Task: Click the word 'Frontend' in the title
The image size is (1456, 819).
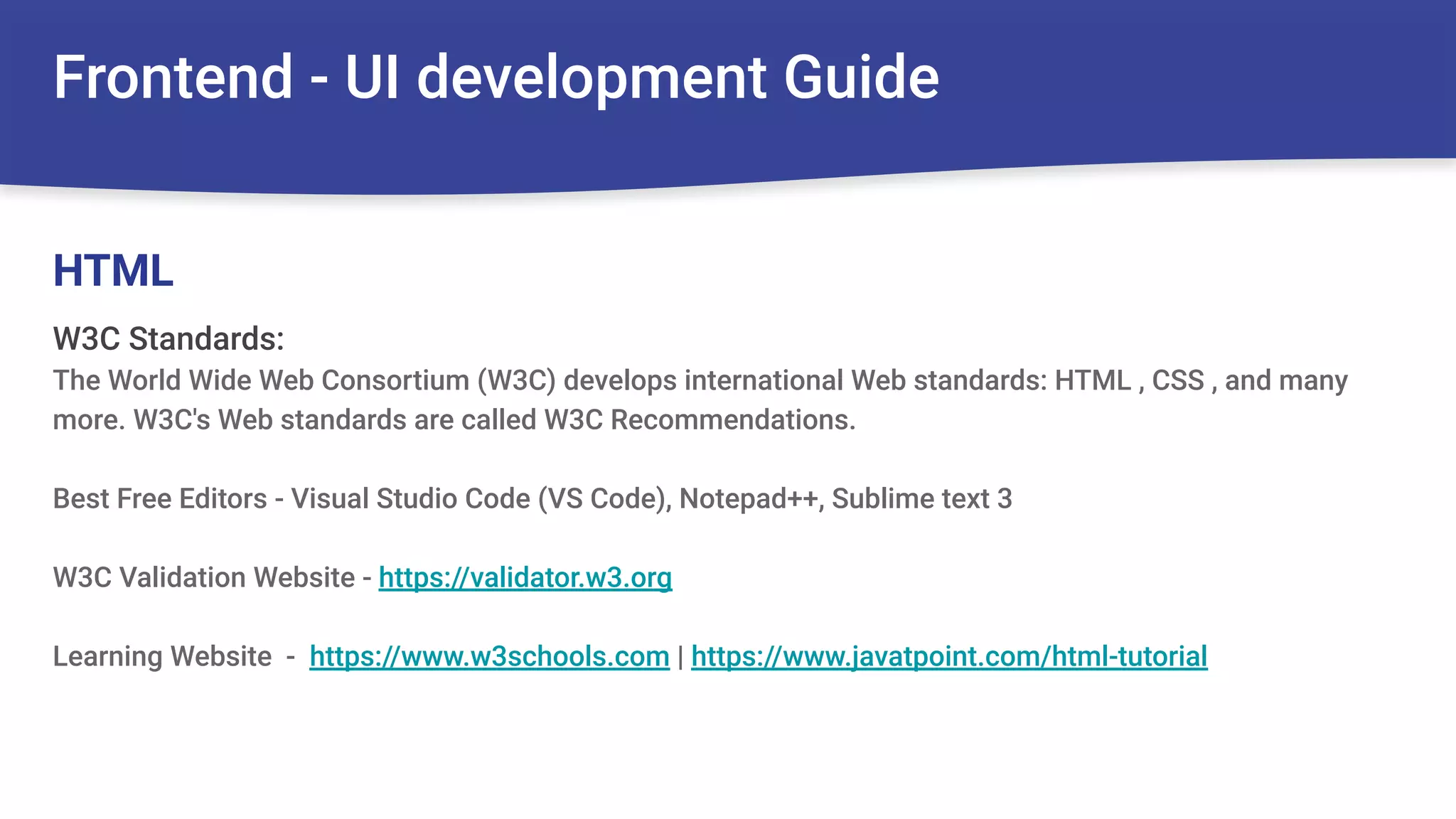Action: [x=173, y=77]
